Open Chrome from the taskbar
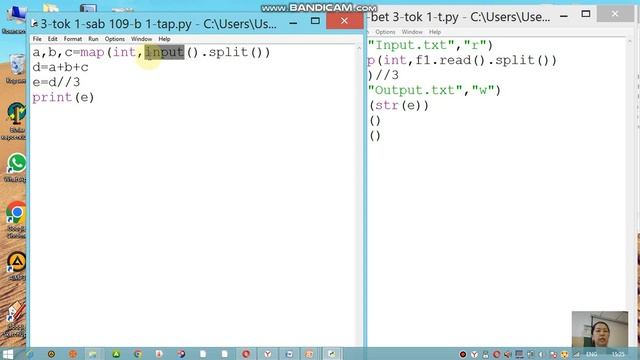Screen dimensions: 640x360 click(x=138, y=354)
